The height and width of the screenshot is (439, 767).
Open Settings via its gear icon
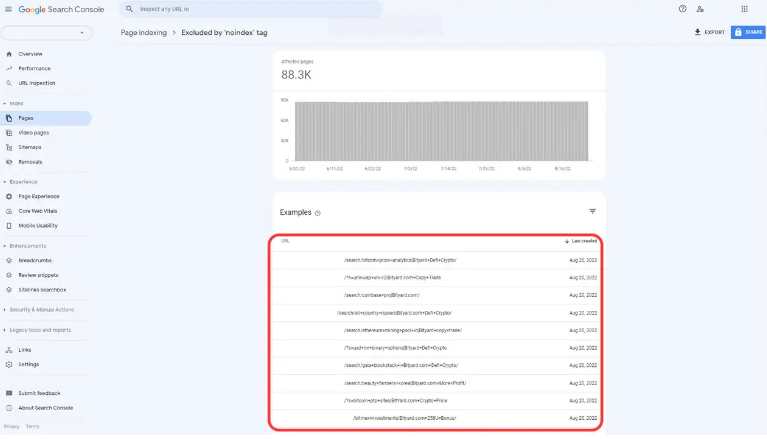pyautogui.click(x=9, y=365)
